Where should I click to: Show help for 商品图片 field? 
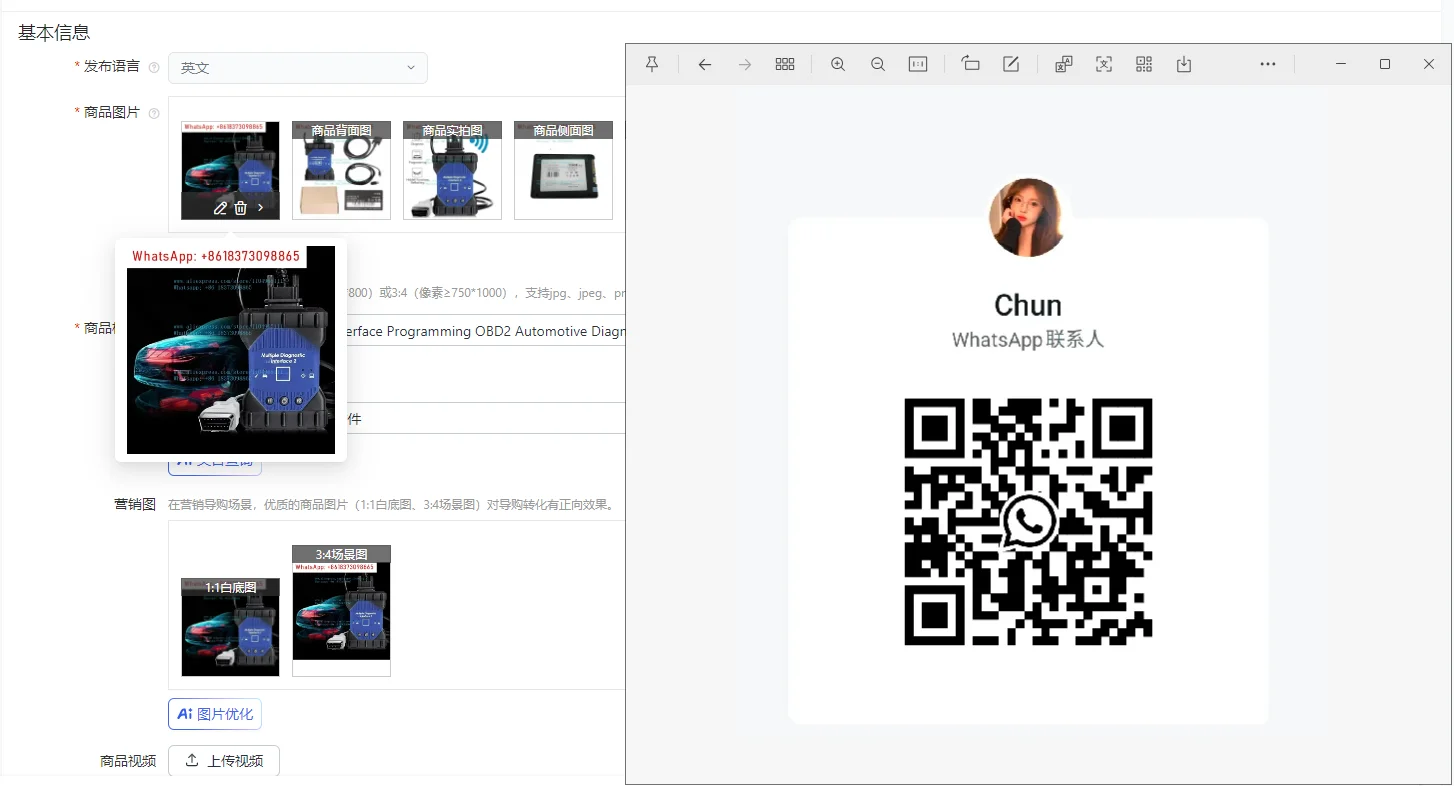click(154, 114)
